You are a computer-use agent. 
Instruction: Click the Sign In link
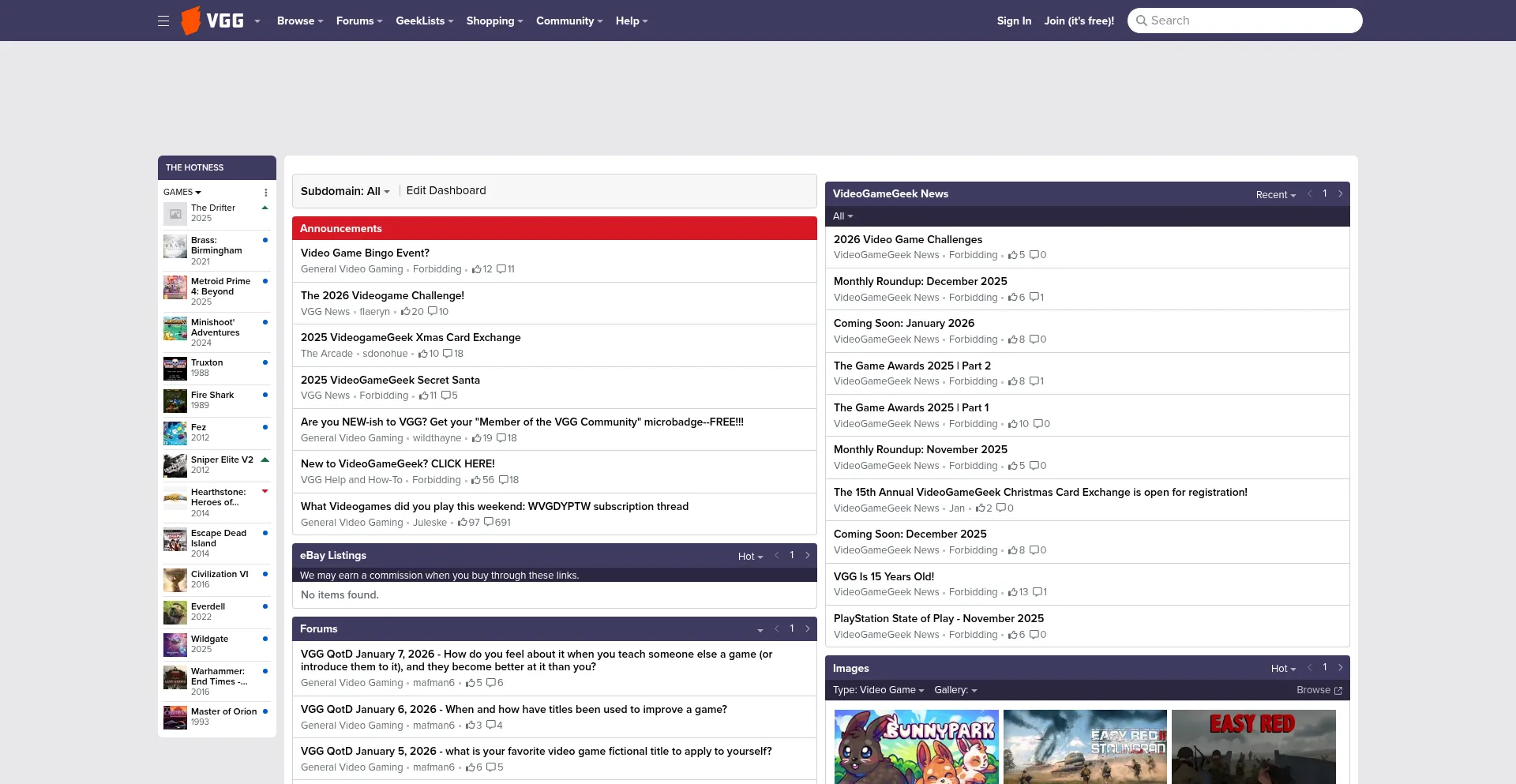[x=1014, y=21]
